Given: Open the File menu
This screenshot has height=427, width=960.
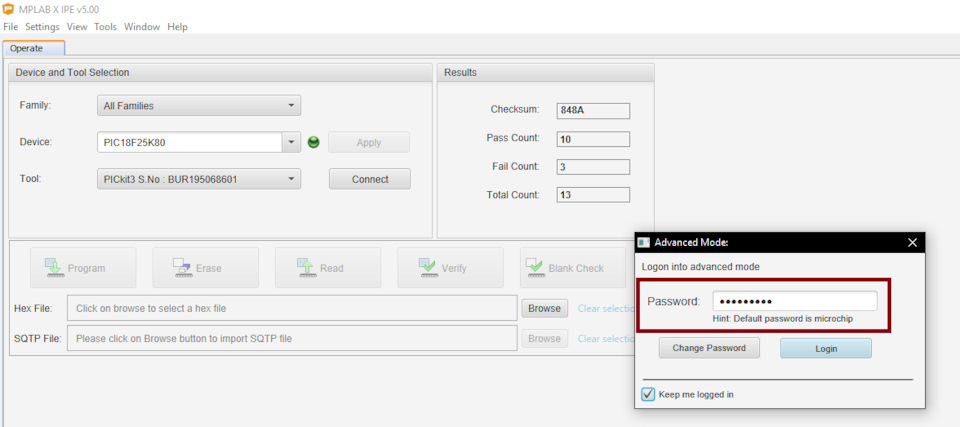Looking at the screenshot, I should [x=10, y=27].
